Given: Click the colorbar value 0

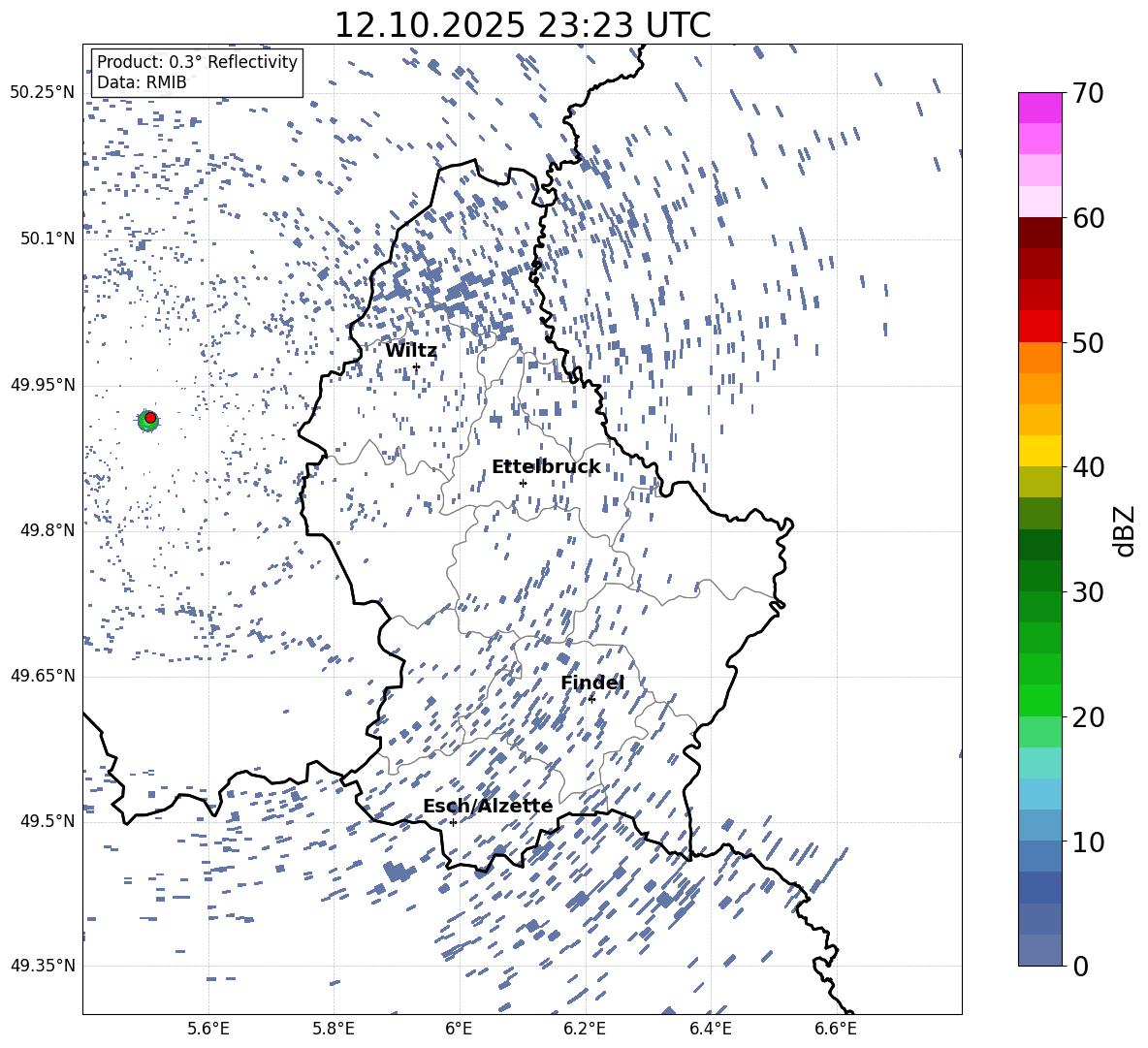Looking at the screenshot, I should coord(1081,966).
